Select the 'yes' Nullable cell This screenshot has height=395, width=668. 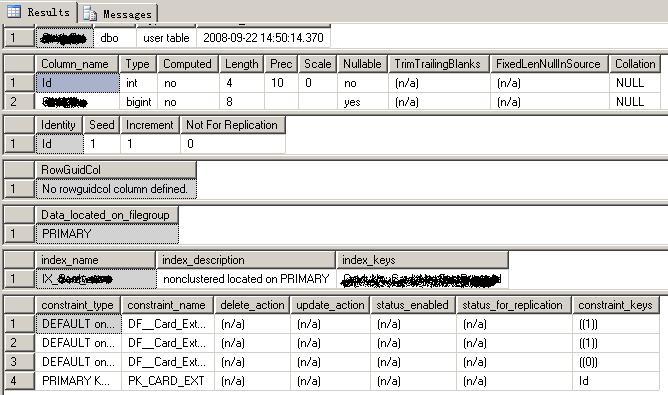(363, 102)
